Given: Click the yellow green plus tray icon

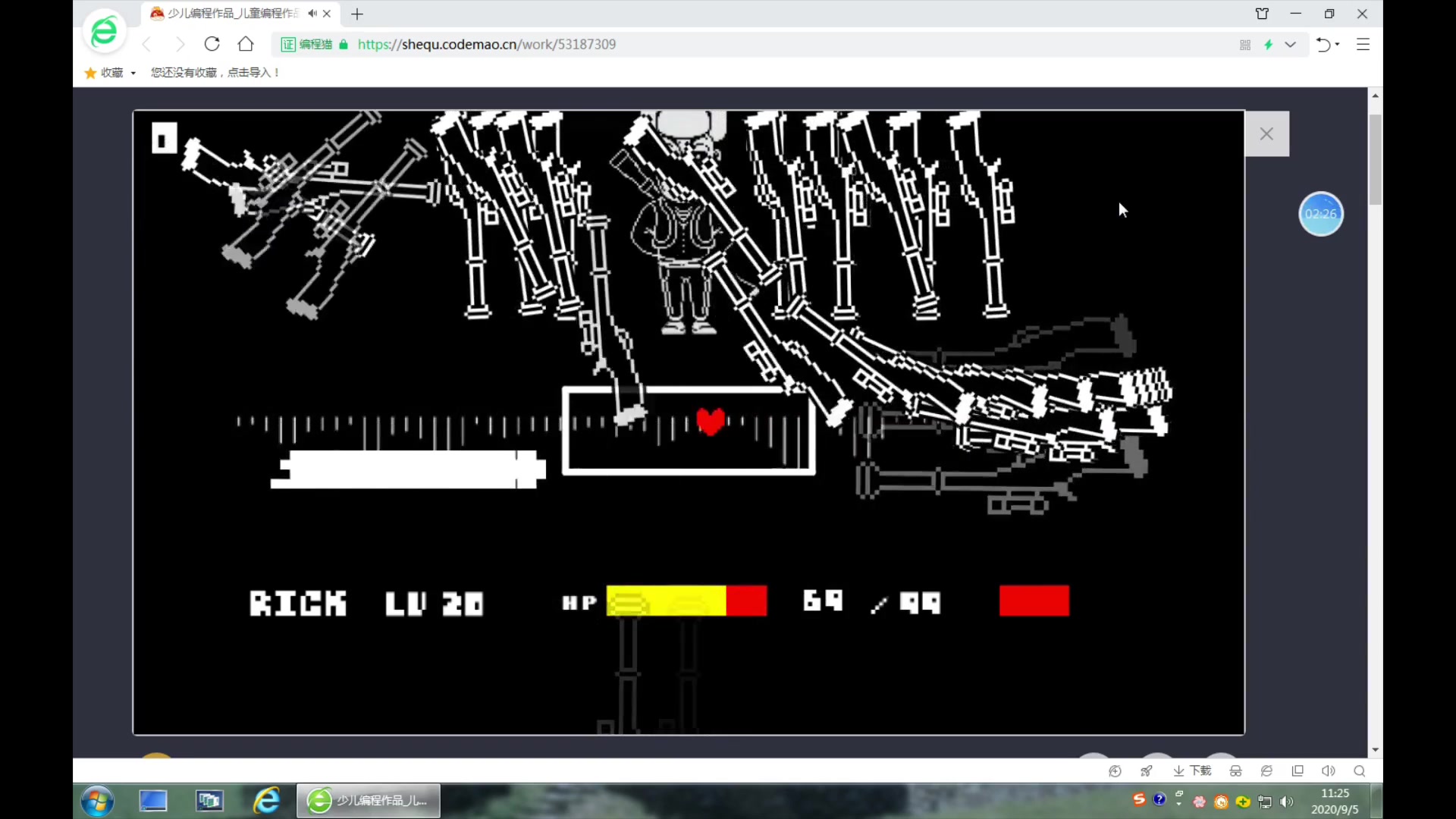Looking at the screenshot, I should [1243, 802].
